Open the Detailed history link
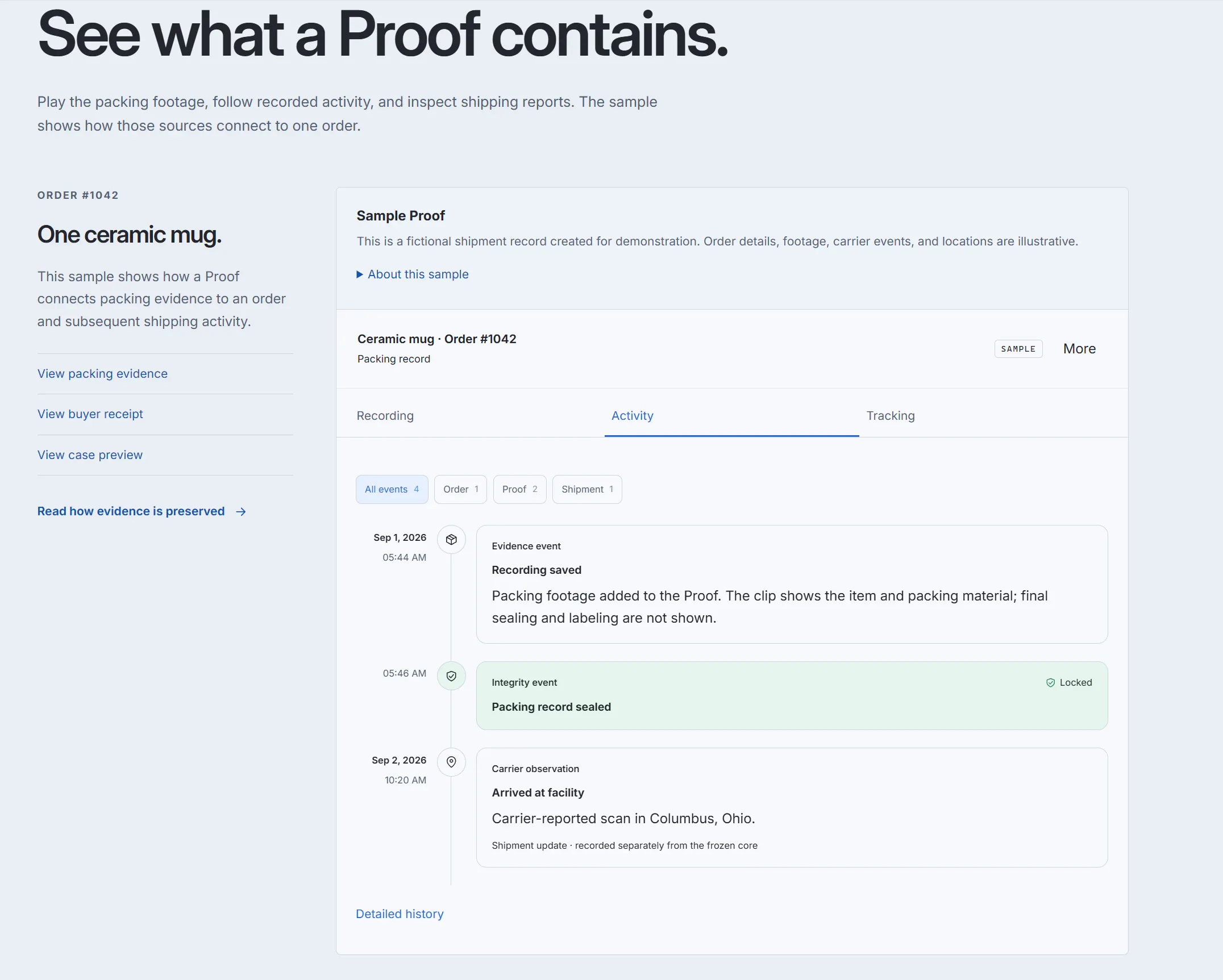Viewport: 1223px width, 980px height. [x=400, y=914]
